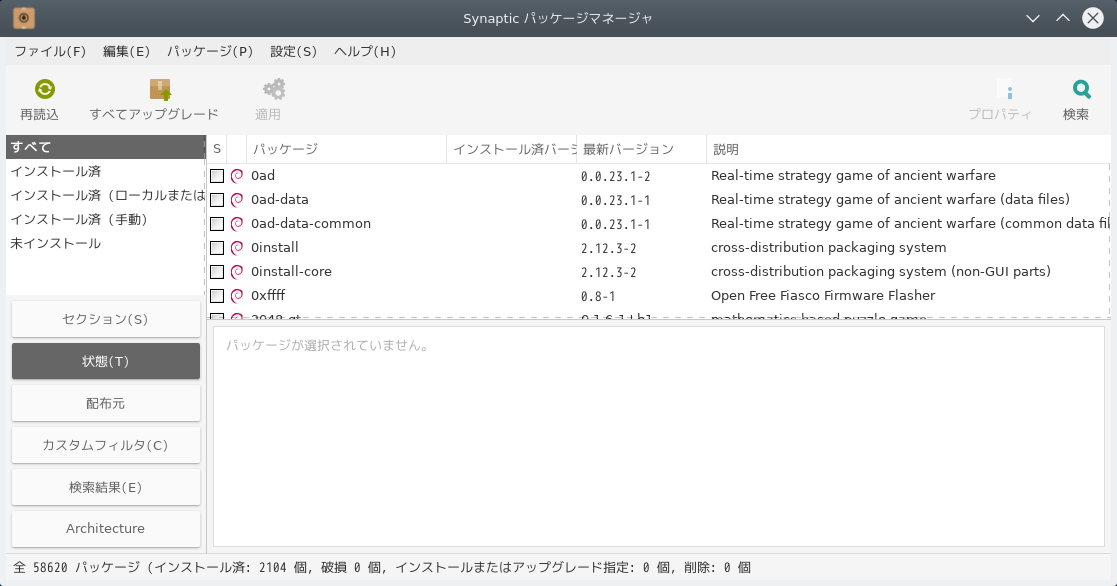Click Debian swirl icon for 0xffff
This screenshot has width=1117, height=586.
(x=237, y=296)
